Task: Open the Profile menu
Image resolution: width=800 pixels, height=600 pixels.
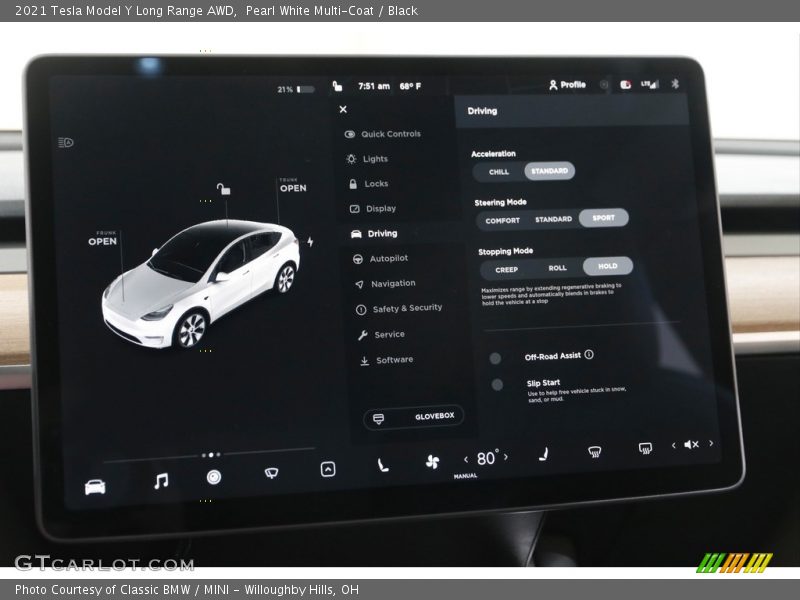Action: pos(567,85)
